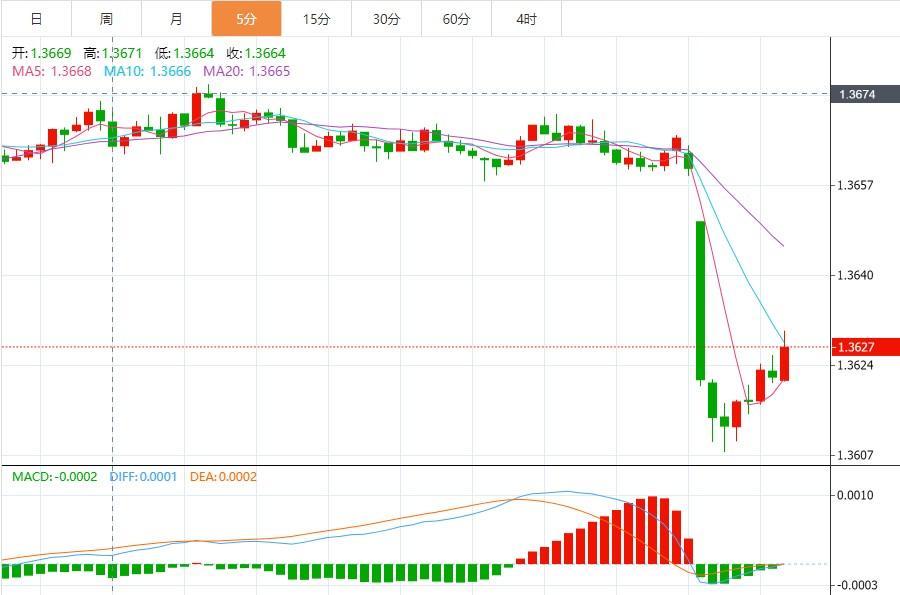Select the last red candle on the chart
900x595 pixels.
[x=785, y=363]
